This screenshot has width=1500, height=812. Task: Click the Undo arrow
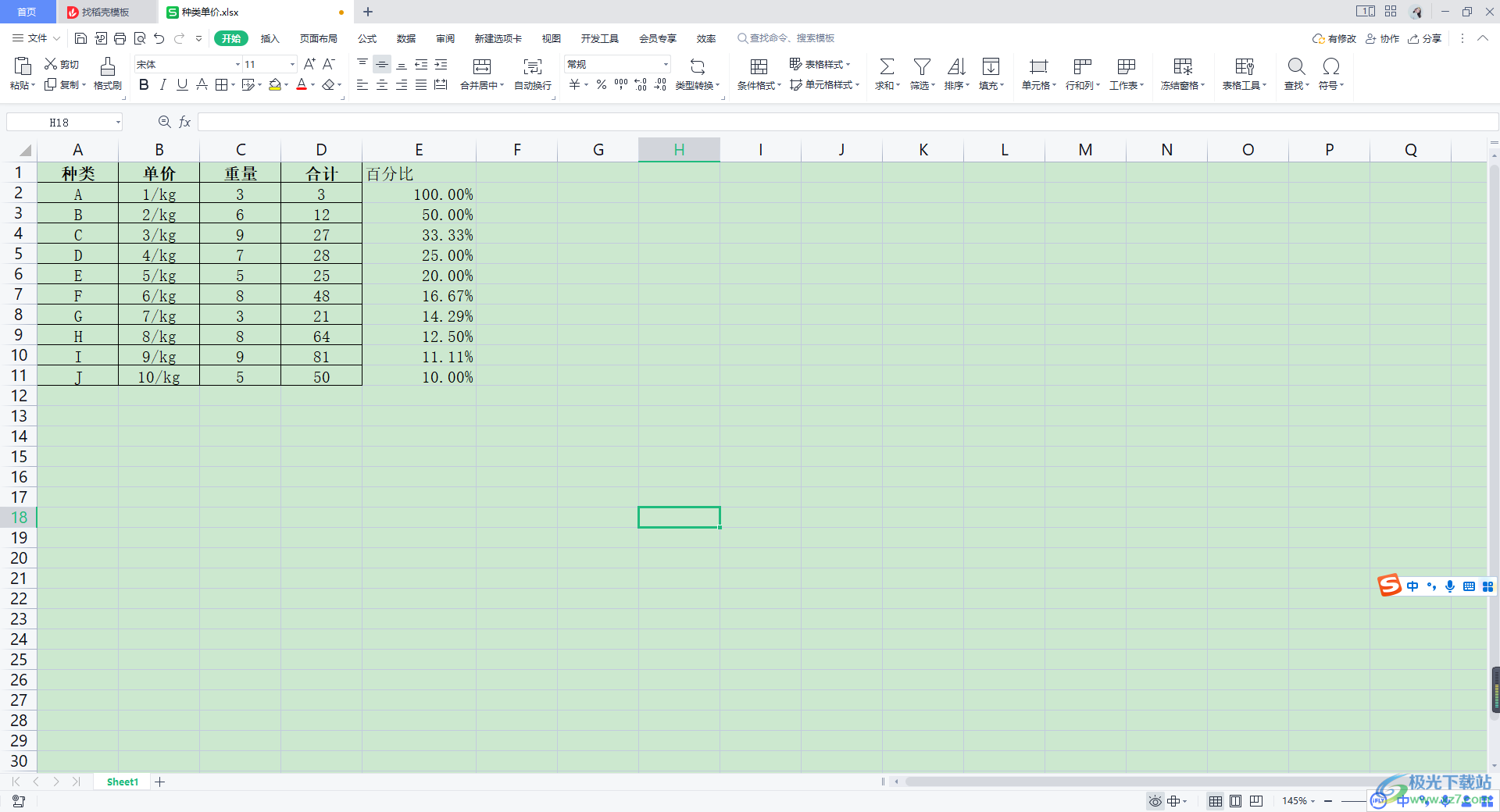click(159, 38)
